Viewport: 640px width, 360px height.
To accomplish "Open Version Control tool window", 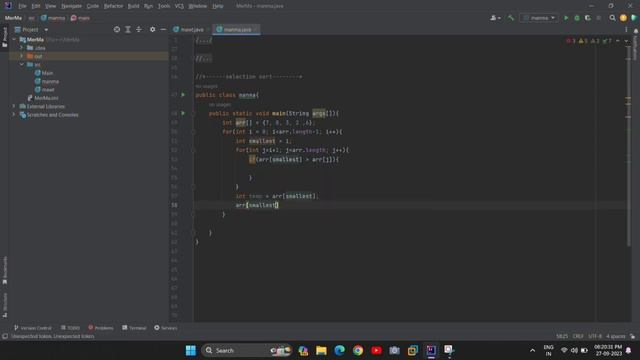I will tap(33, 328).
